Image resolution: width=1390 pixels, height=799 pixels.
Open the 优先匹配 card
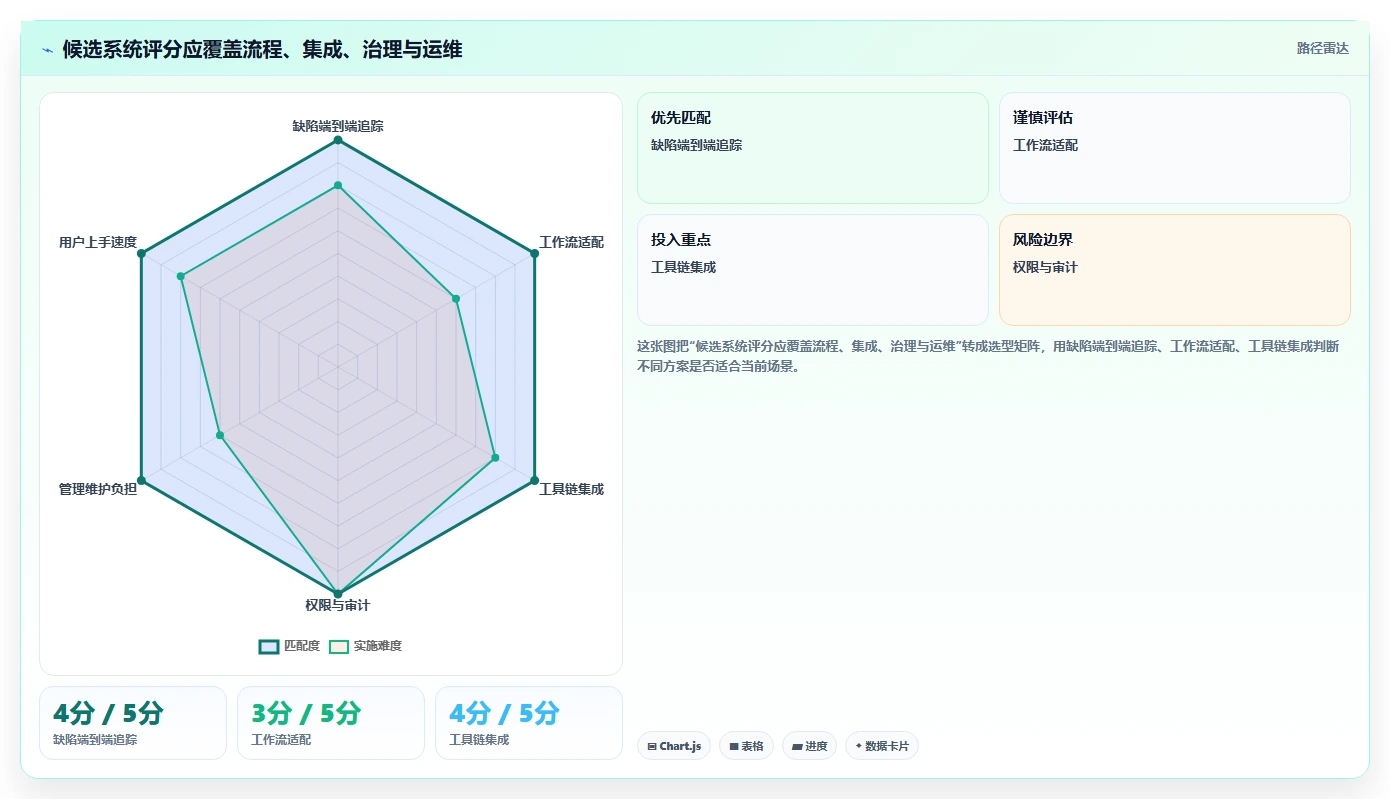coord(813,148)
